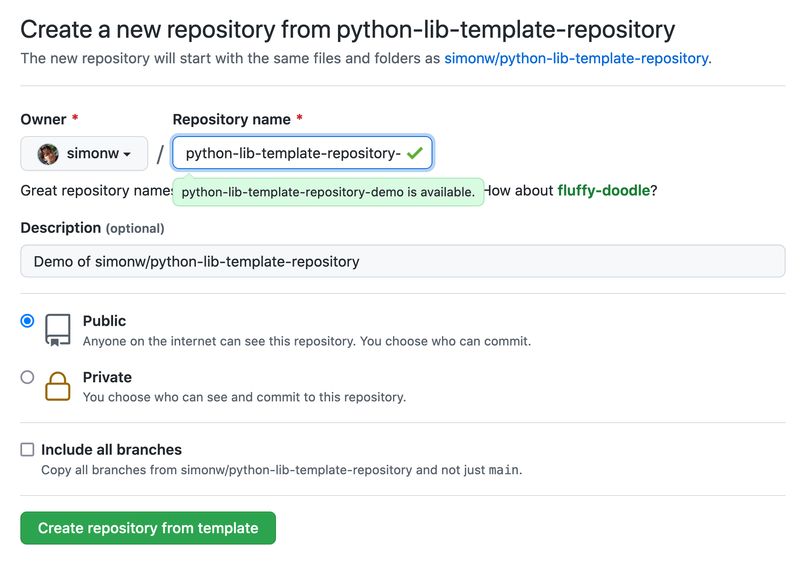Click the Private padlock icon

coord(58,386)
